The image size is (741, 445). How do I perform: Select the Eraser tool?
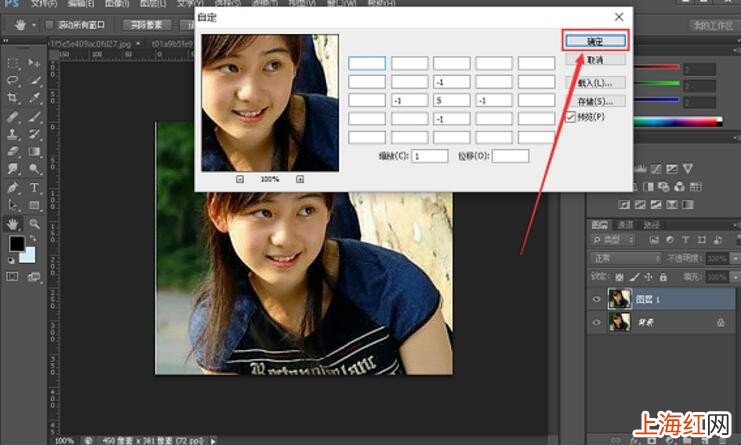[13, 152]
